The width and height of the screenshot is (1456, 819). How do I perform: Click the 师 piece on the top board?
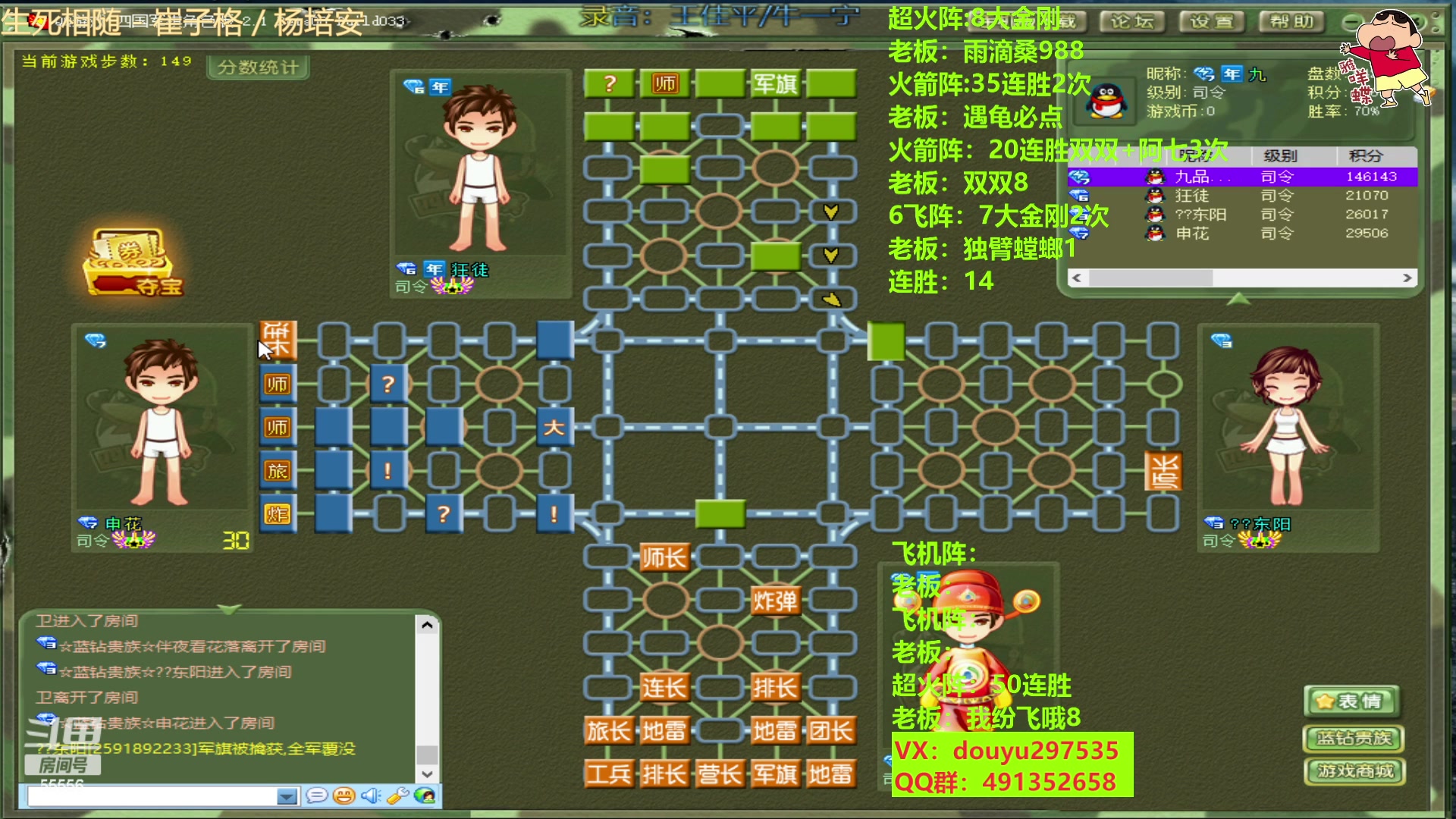tap(664, 83)
